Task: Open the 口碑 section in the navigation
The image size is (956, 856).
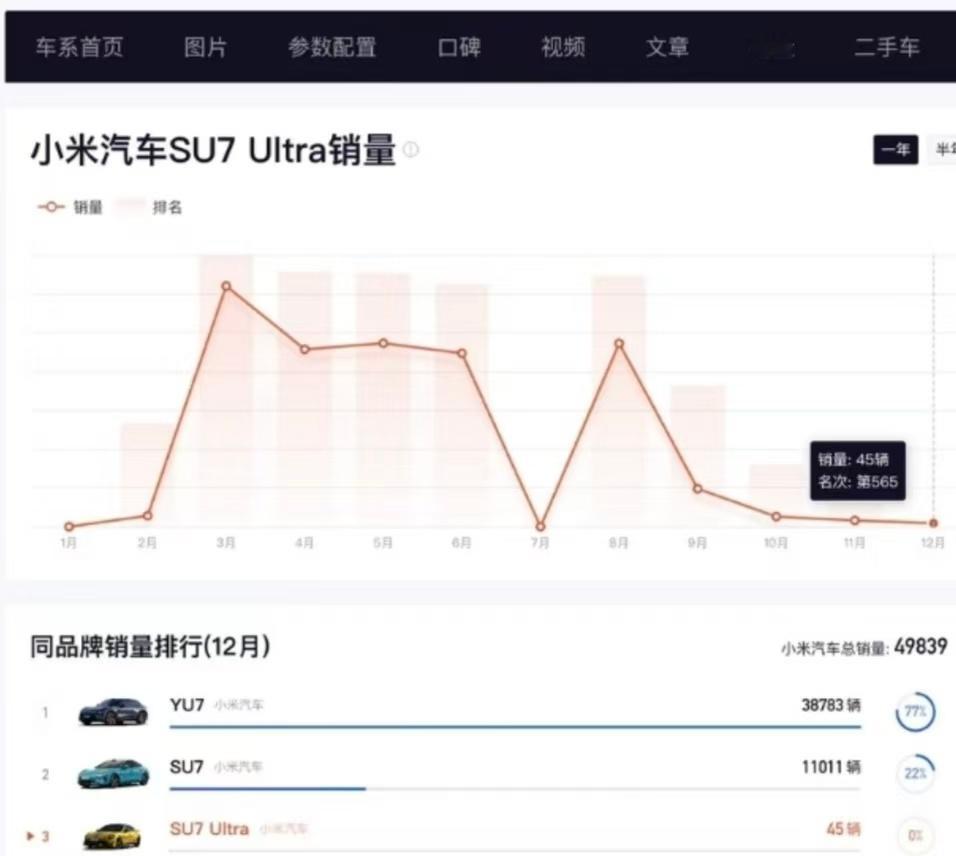Action: 460,46
